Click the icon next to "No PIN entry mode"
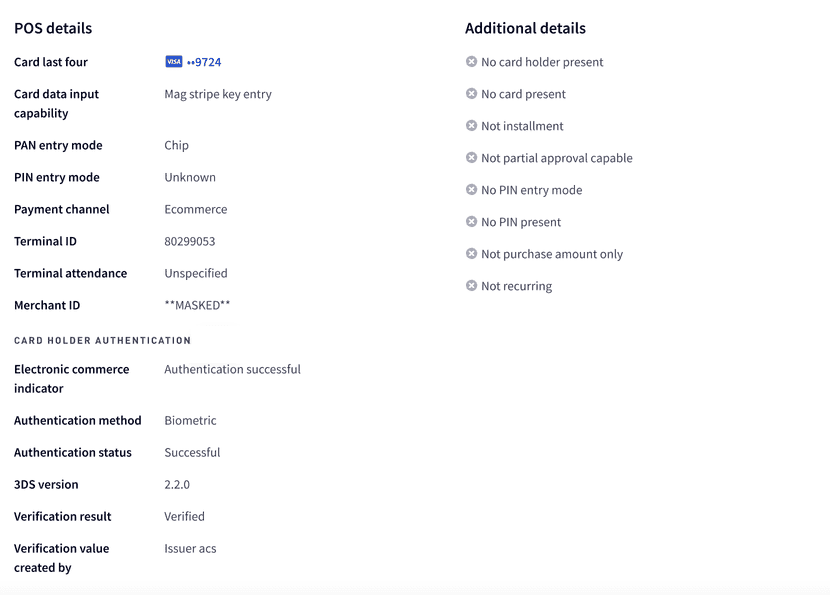This screenshot has height=595, width=830. pyautogui.click(x=469, y=190)
